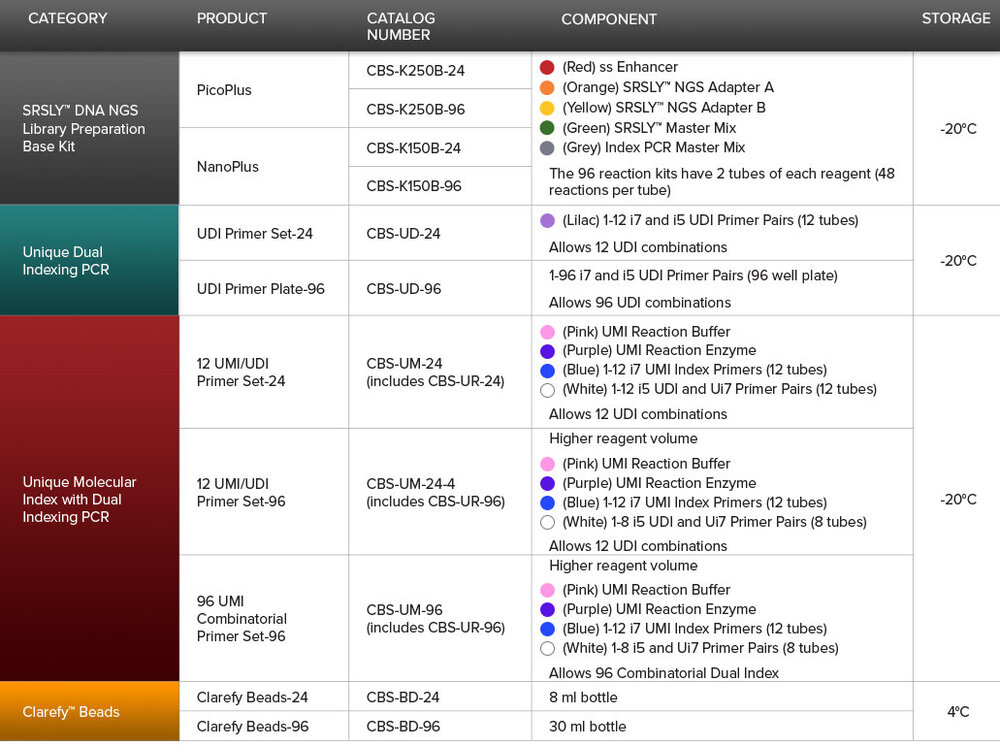
Task: Select the Unique Molecular Index with Dual Indexing PCR cell
Action: tap(89, 499)
